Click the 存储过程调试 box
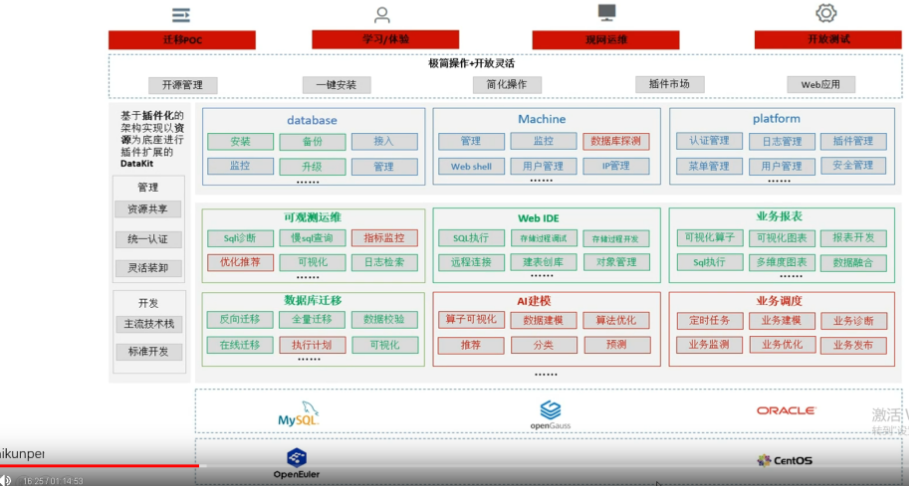The height and width of the screenshot is (486, 909). [544, 238]
